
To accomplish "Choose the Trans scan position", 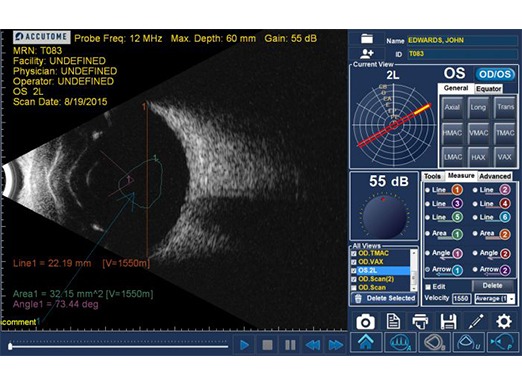I will pos(505,107).
